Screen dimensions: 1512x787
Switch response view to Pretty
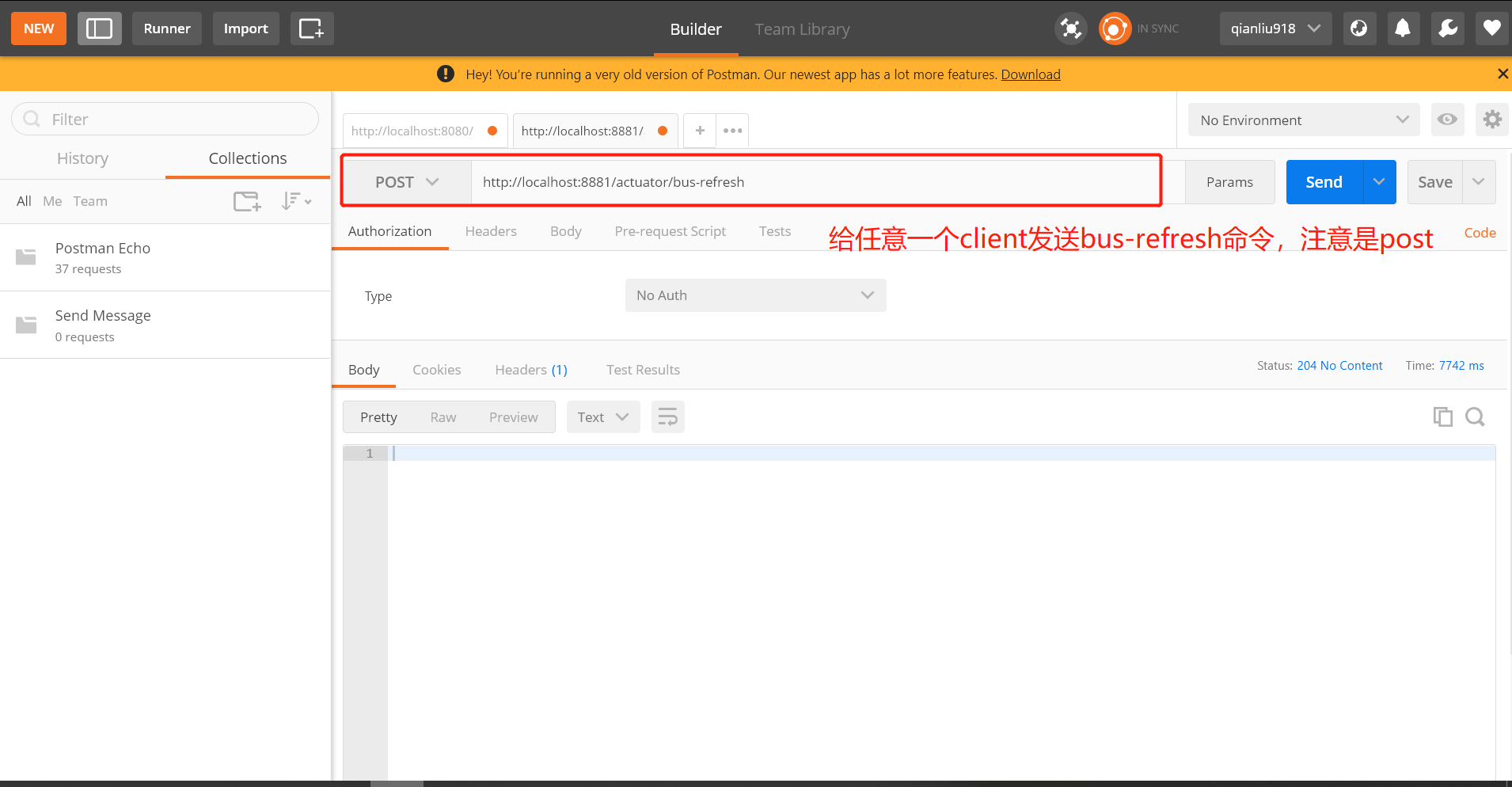(378, 417)
